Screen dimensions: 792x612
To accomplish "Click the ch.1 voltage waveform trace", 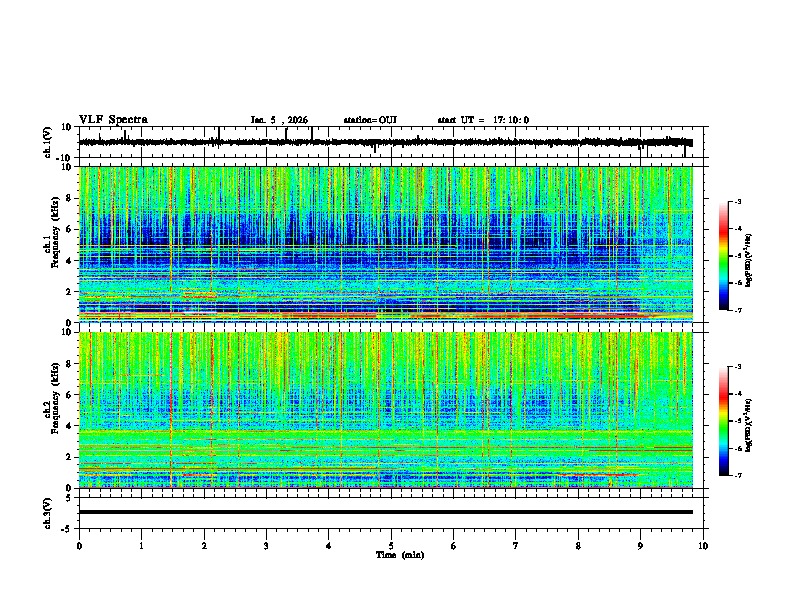I will pyautogui.click(x=385, y=142).
